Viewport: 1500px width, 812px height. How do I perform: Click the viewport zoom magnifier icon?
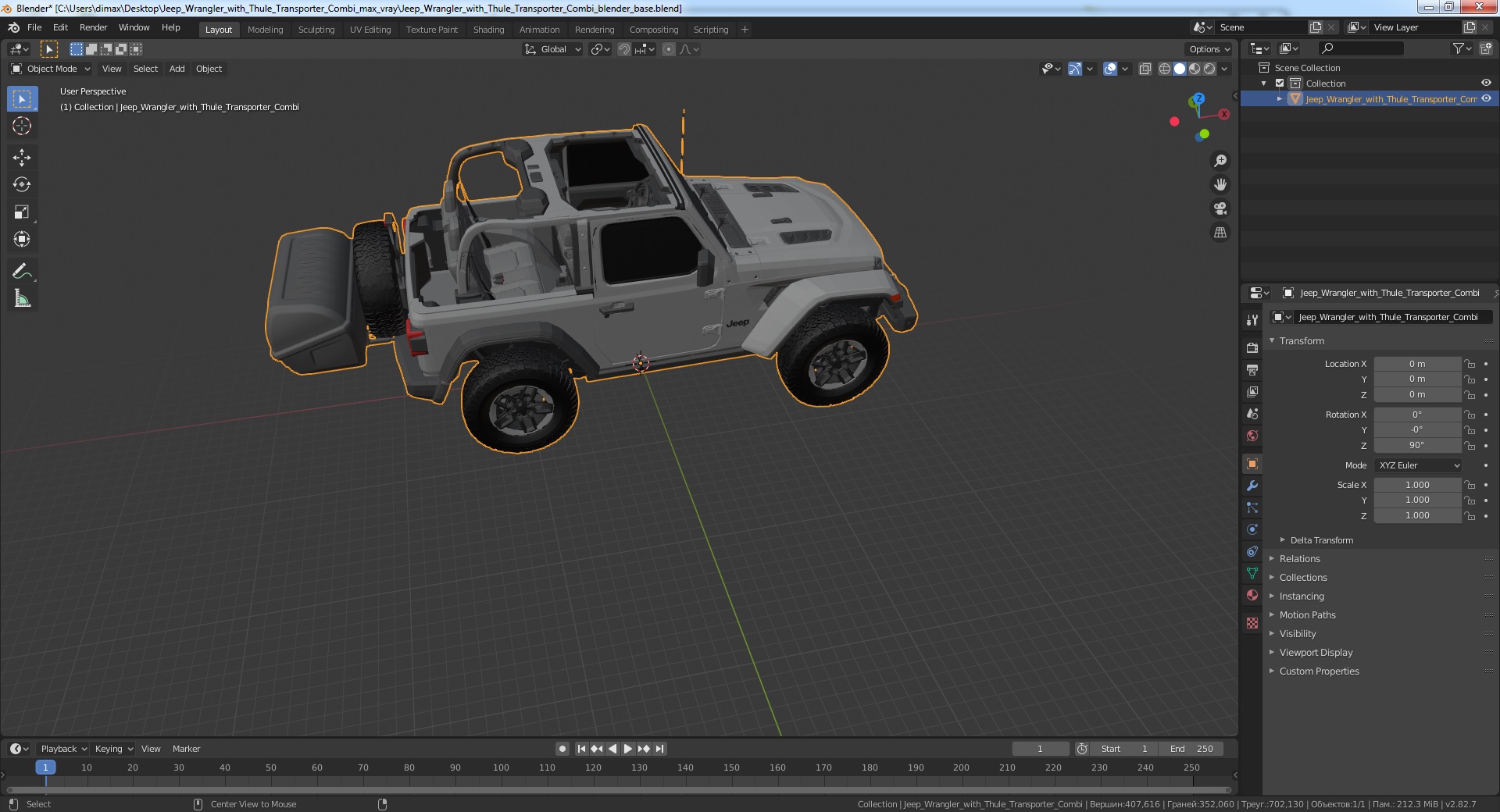point(1220,161)
